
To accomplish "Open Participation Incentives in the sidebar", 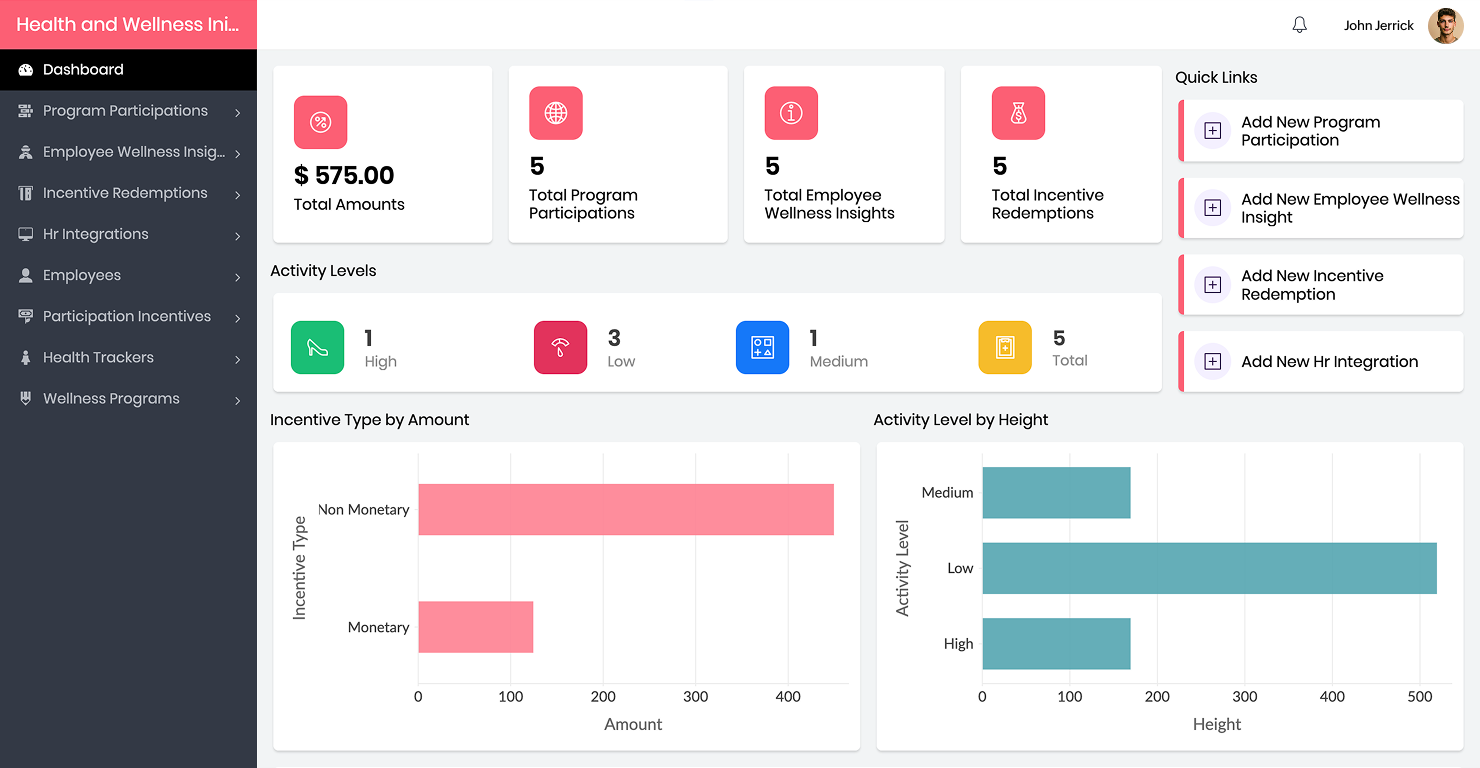I will pyautogui.click(x=127, y=316).
